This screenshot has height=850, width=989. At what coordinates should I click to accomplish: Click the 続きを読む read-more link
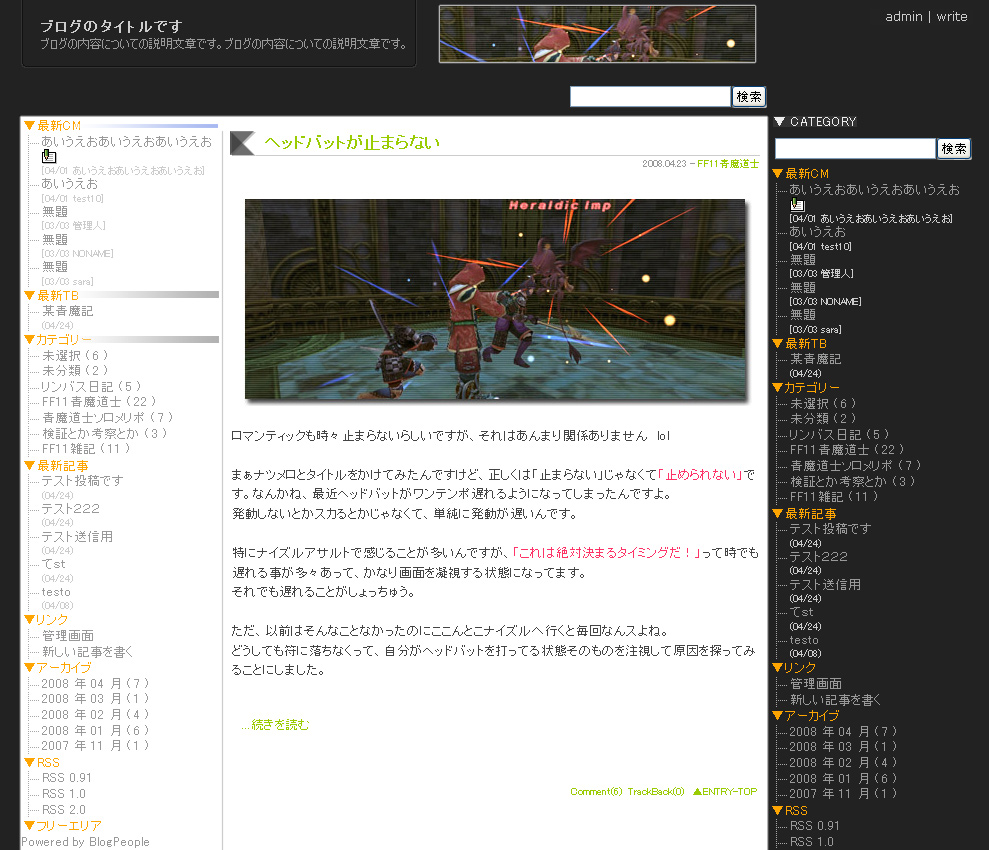(x=275, y=725)
